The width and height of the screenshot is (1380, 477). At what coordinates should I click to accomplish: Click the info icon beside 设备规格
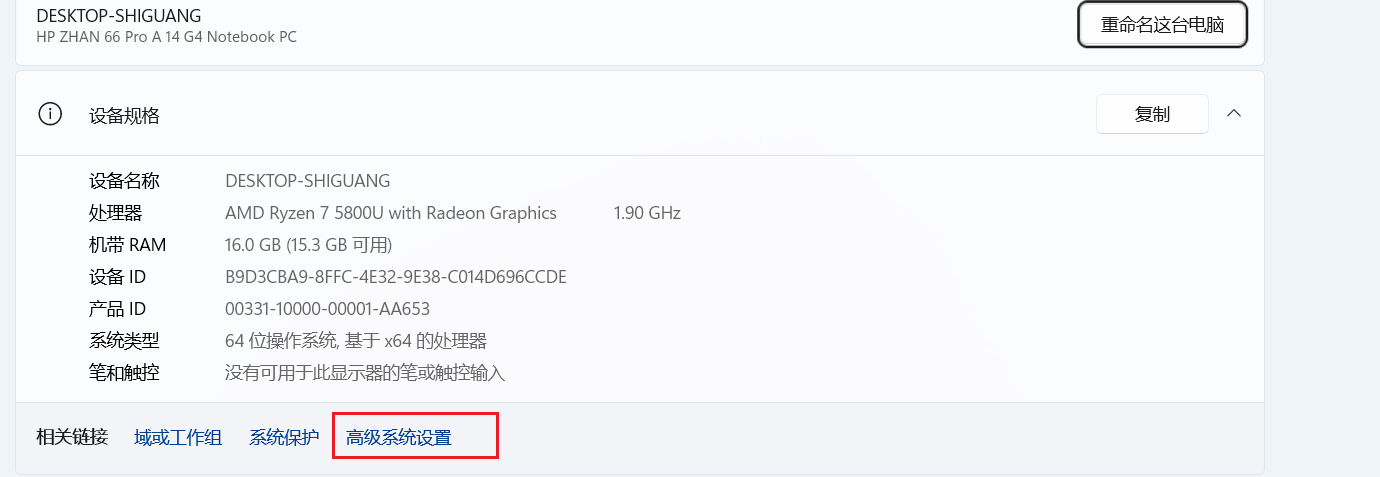49,114
